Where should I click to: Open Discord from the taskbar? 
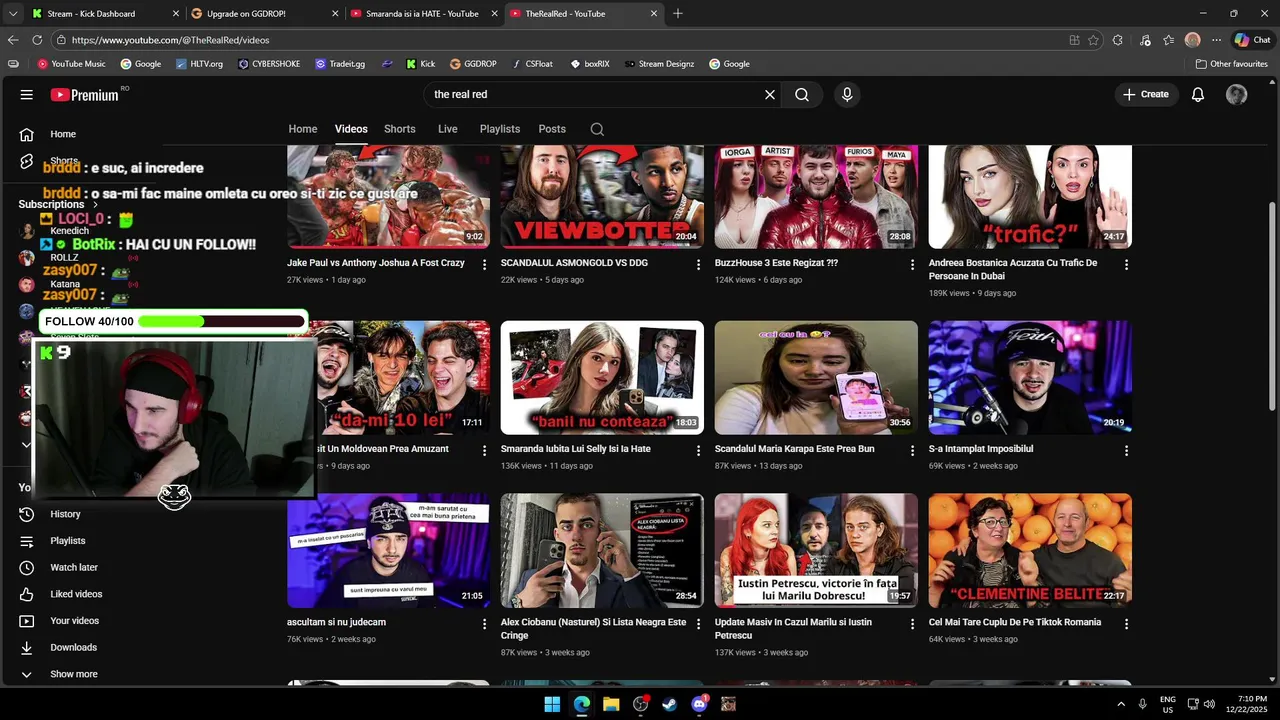click(x=699, y=704)
